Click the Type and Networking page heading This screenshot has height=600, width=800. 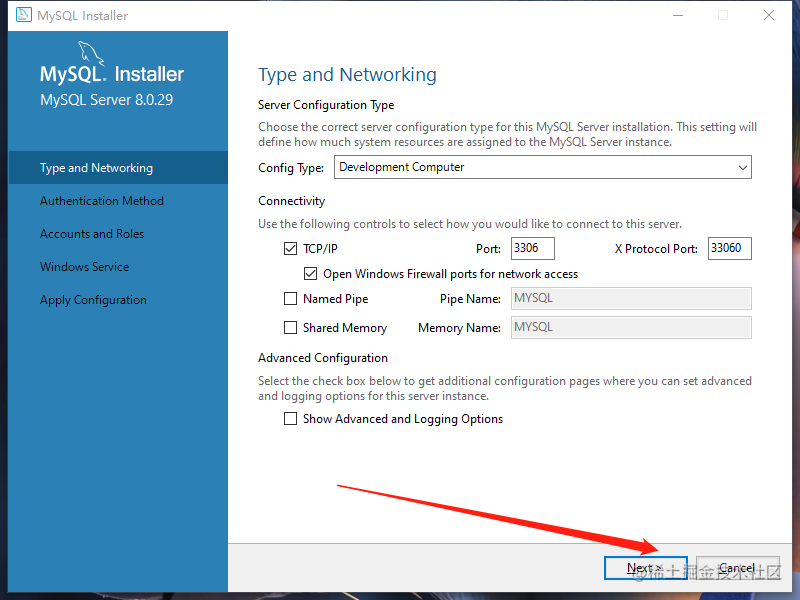click(347, 75)
